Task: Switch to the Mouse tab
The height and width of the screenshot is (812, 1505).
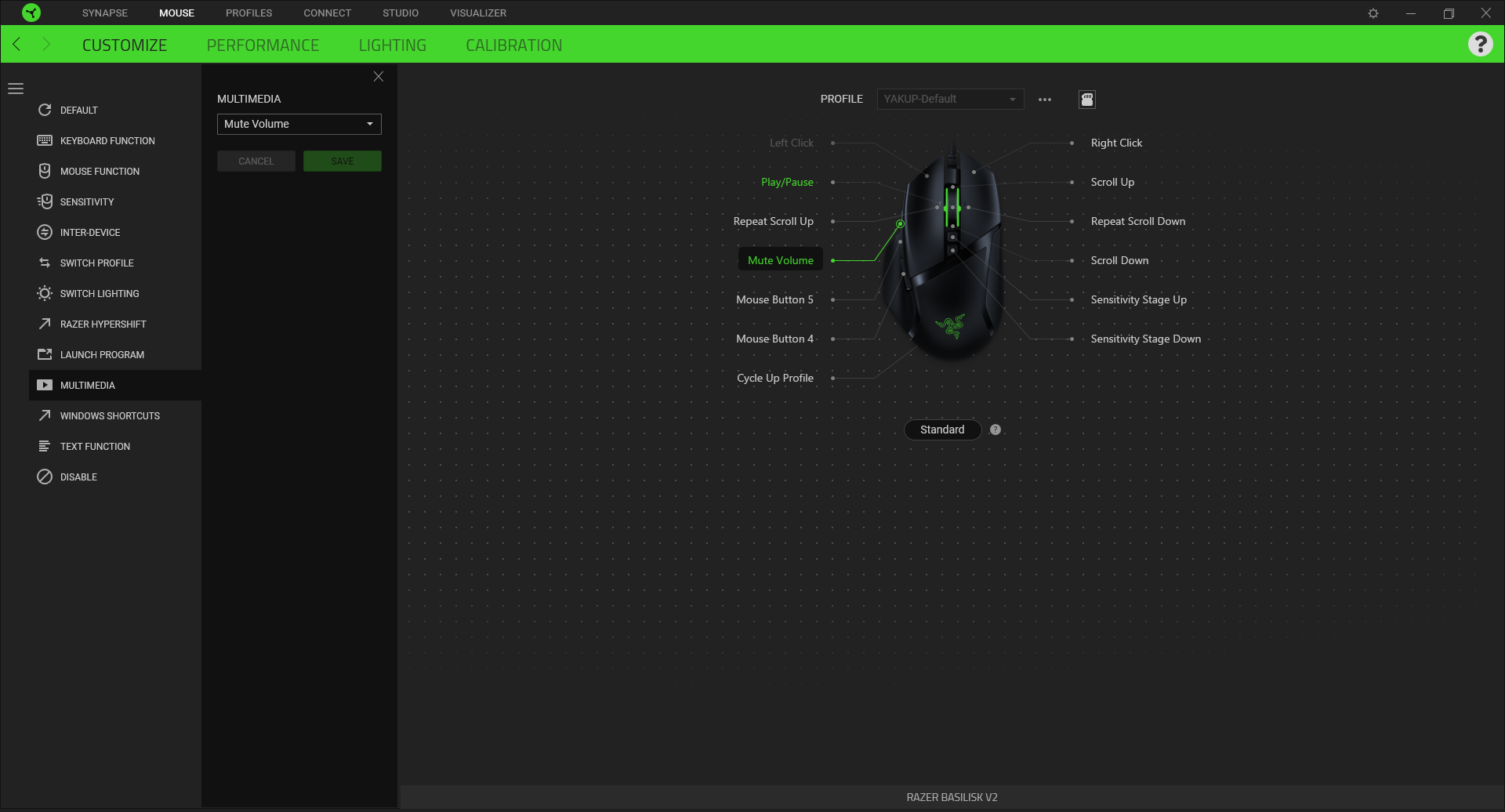Action: (x=177, y=13)
